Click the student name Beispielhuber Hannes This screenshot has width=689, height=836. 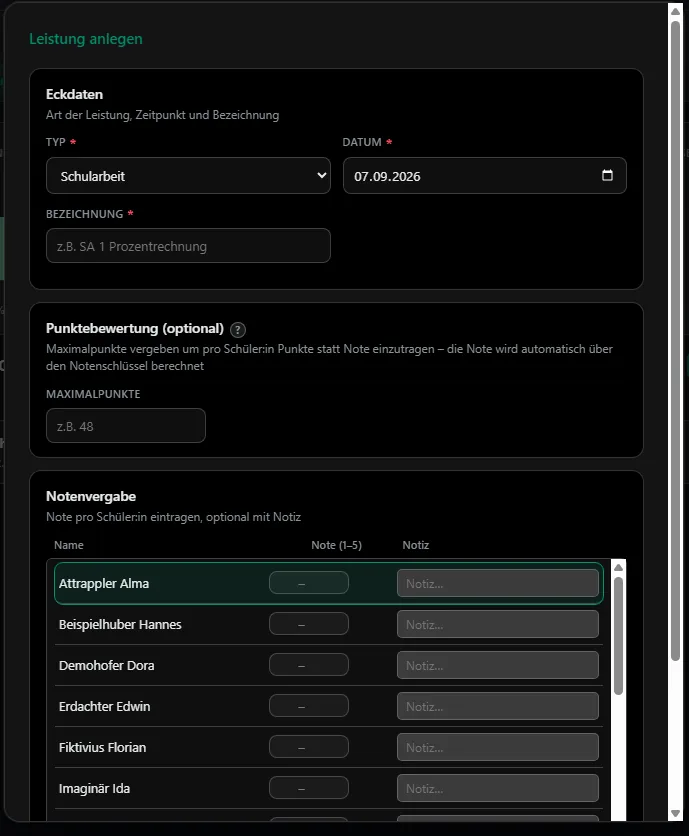pos(120,624)
